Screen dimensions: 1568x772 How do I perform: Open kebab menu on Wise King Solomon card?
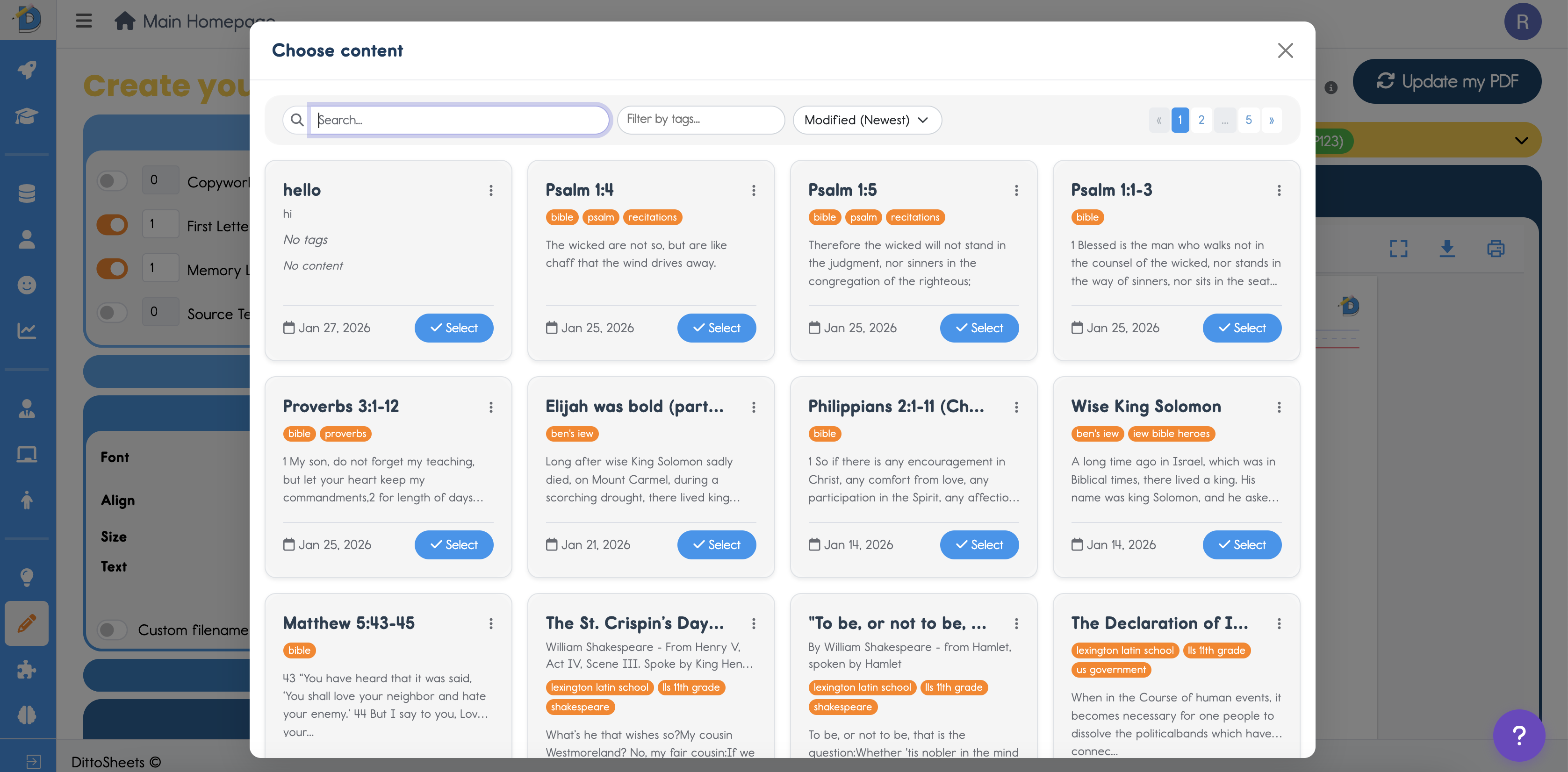coord(1279,407)
